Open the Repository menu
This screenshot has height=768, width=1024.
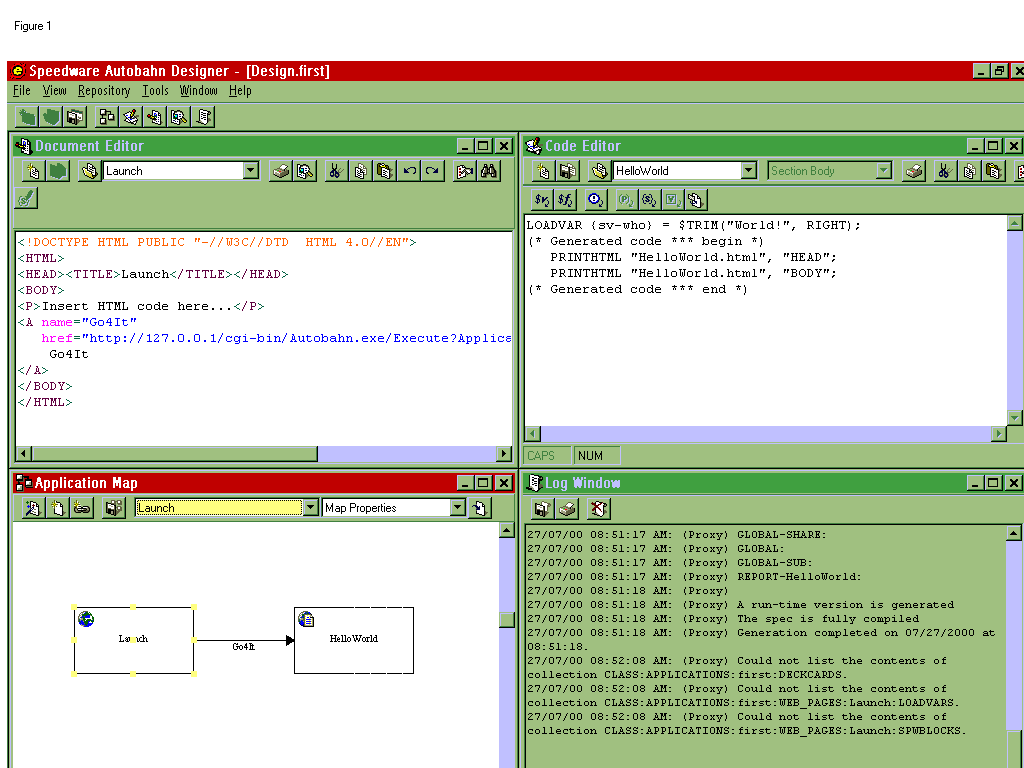(104, 91)
